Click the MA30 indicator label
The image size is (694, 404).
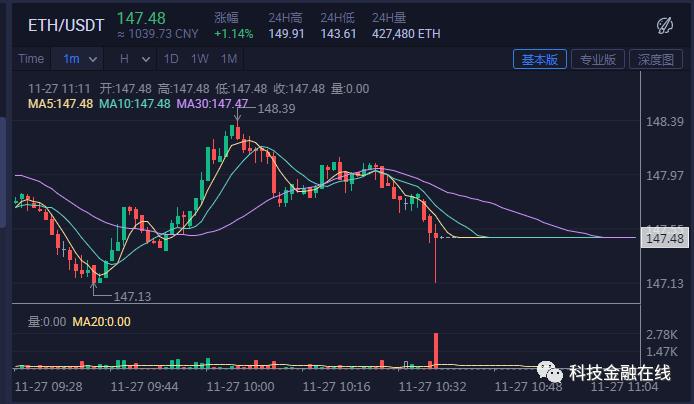click(x=211, y=104)
